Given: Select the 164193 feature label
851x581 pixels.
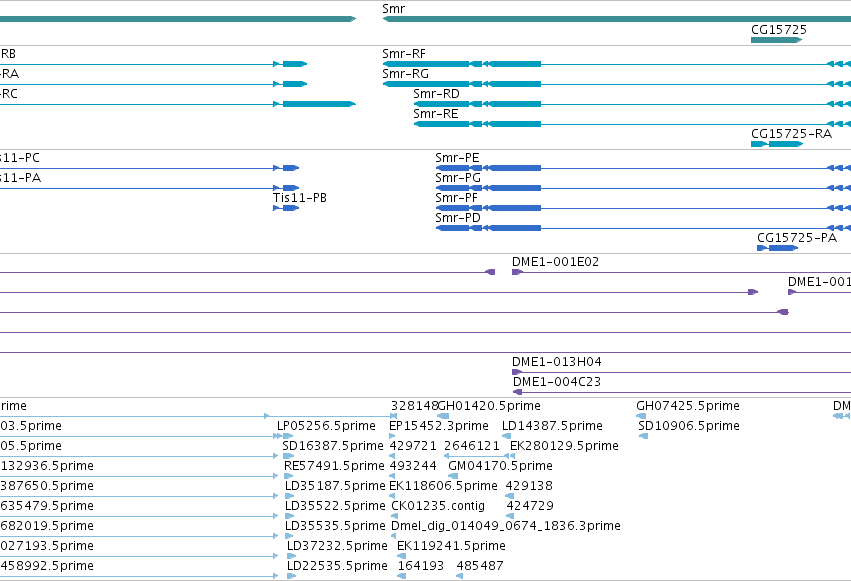Looking at the screenshot, I should coord(421,566).
